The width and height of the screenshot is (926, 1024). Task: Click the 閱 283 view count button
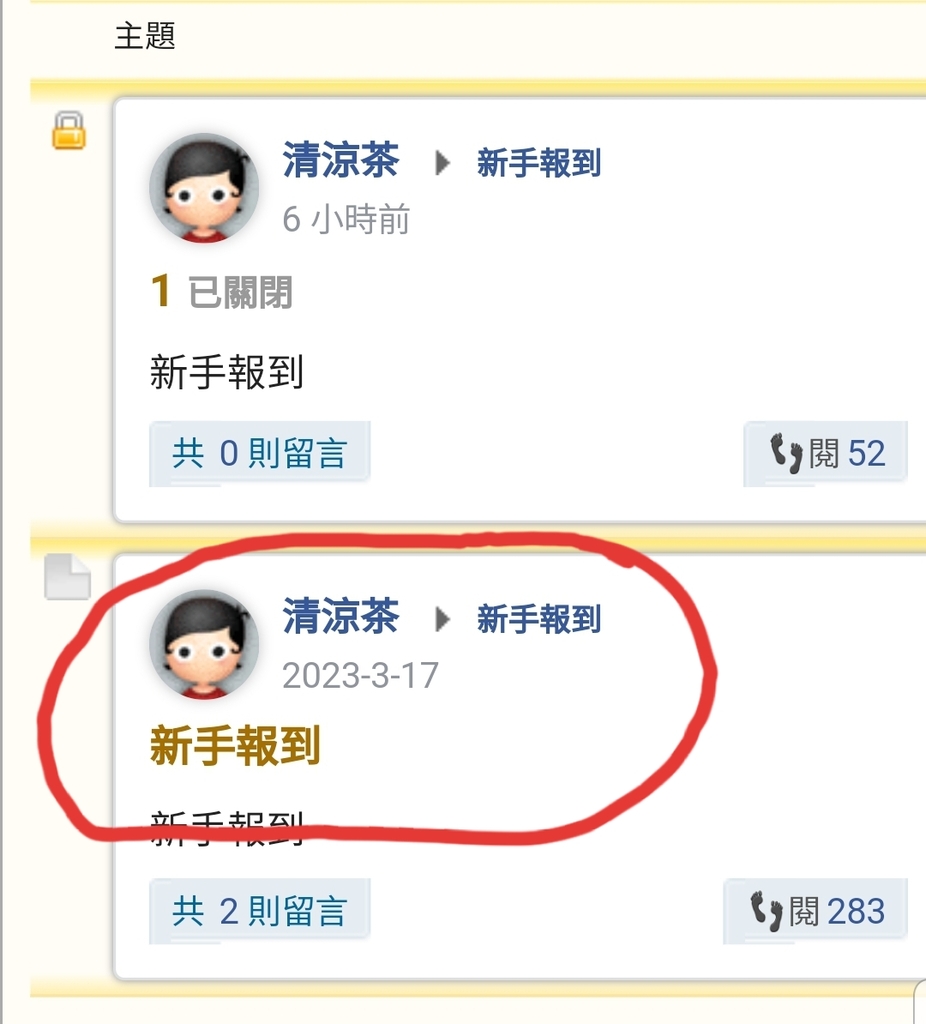point(816,911)
